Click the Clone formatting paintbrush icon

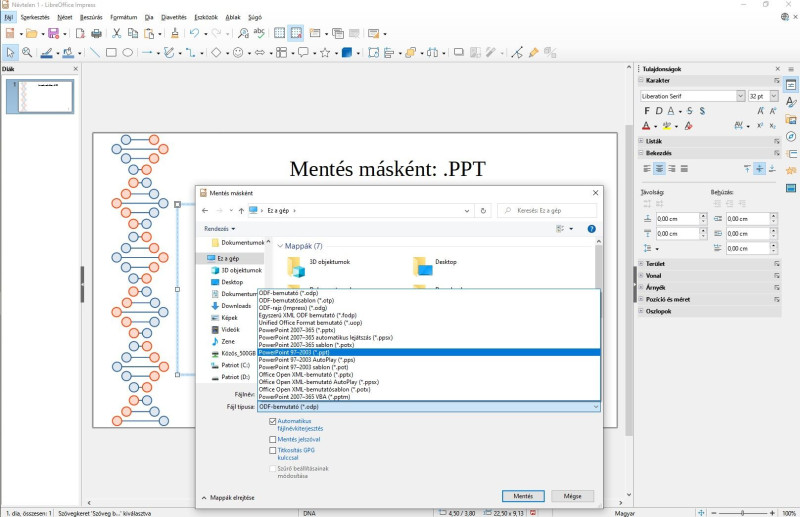(x=175, y=34)
